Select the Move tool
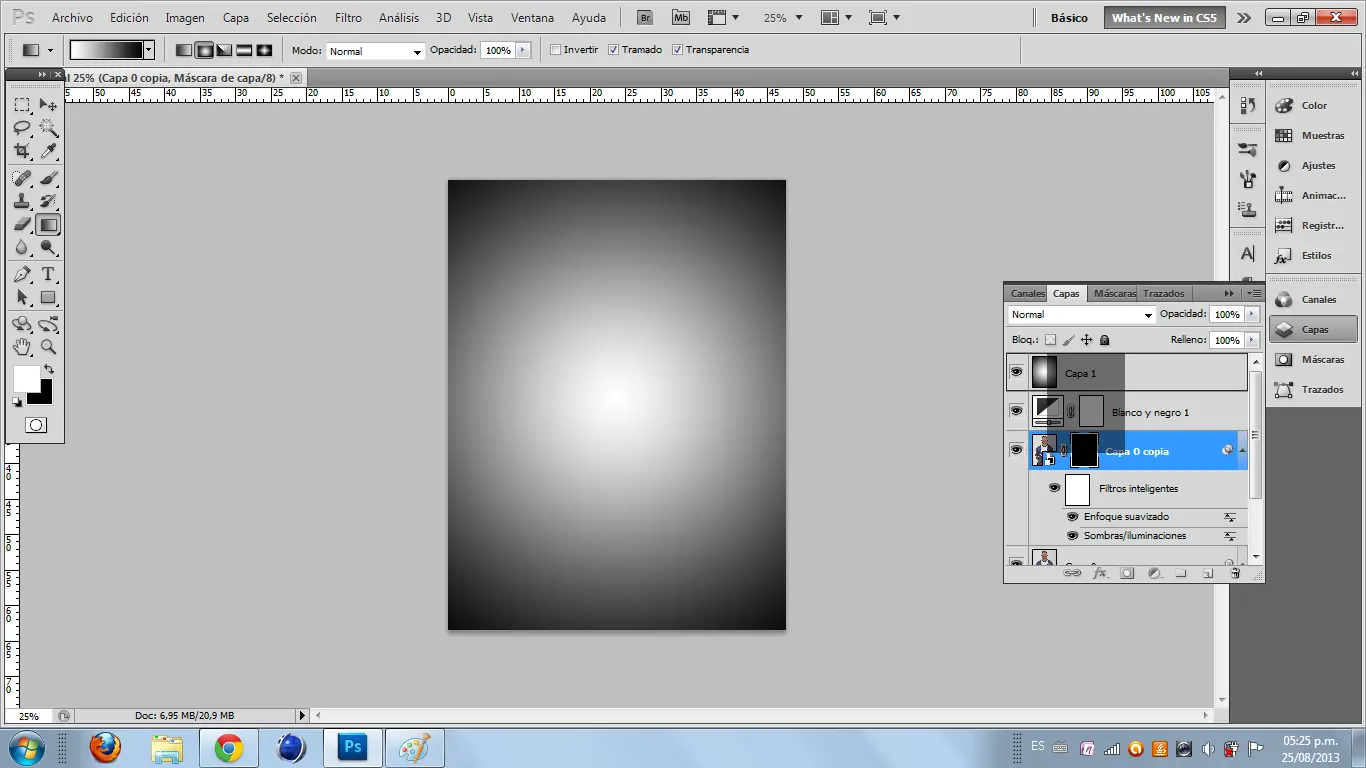 [48, 105]
